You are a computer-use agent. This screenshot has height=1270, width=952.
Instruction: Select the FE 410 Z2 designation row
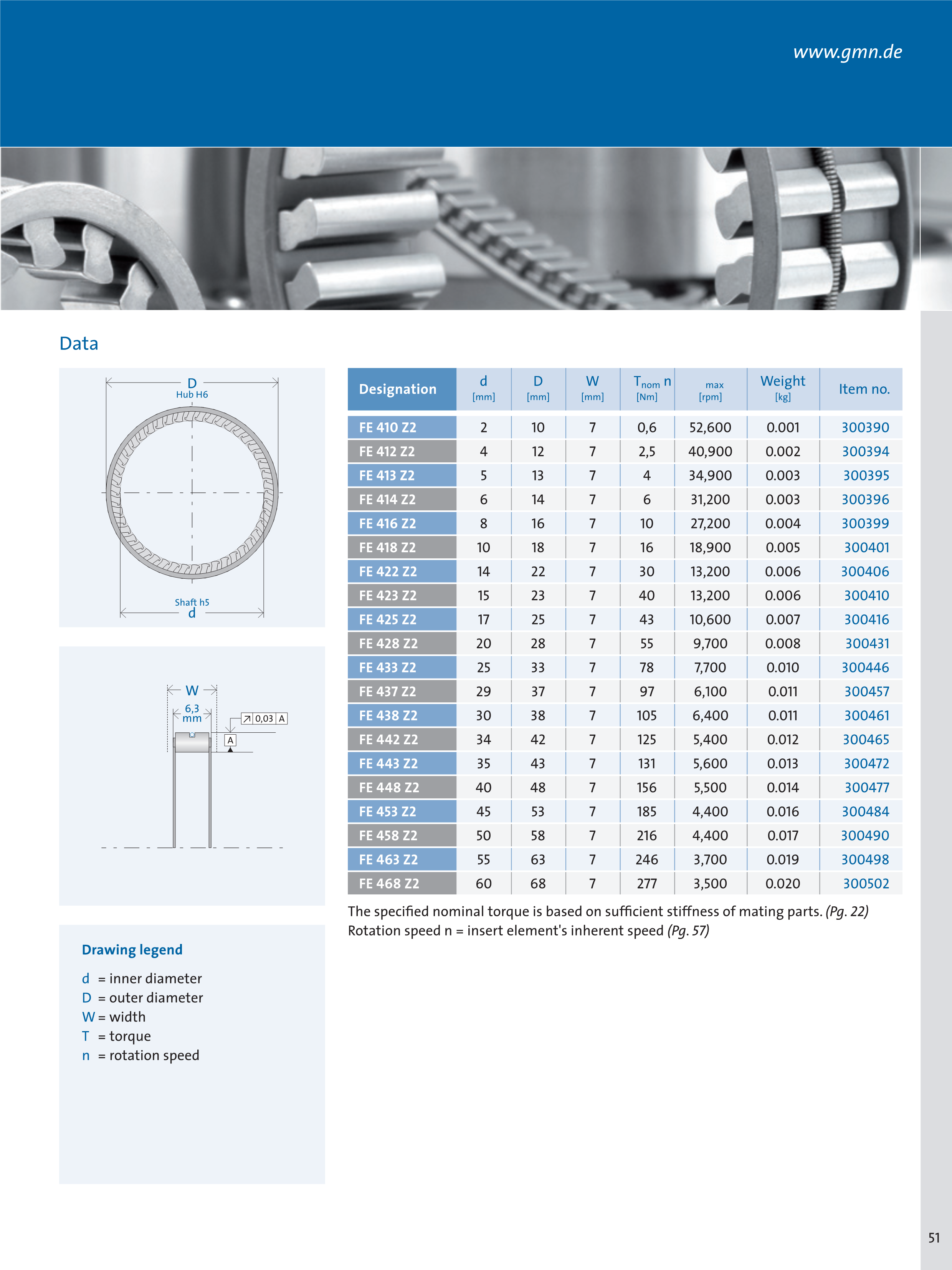click(x=625, y=427)
